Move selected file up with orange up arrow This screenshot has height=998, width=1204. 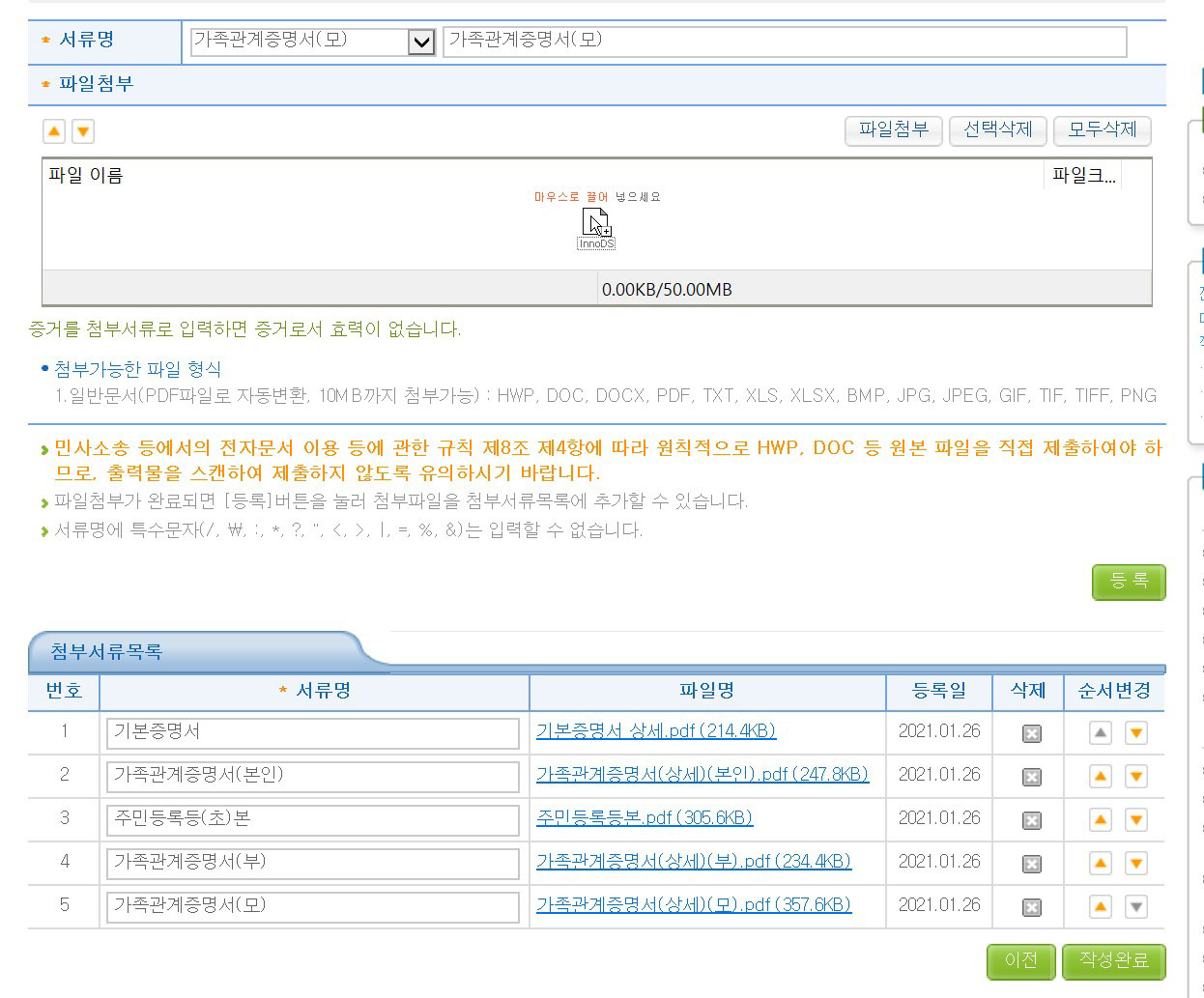tap(54, 131)
